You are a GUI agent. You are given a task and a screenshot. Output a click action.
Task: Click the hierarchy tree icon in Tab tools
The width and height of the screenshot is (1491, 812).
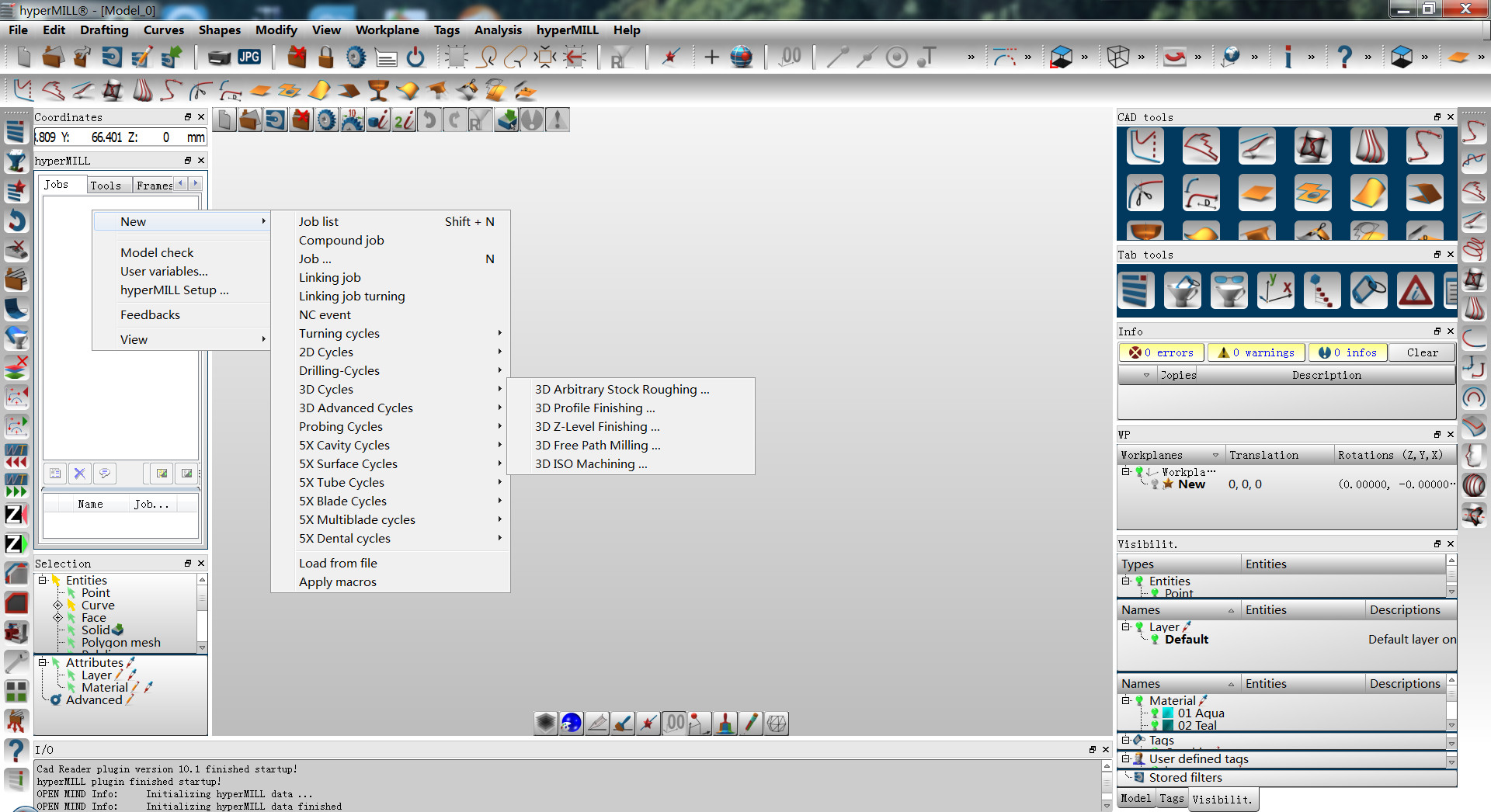click(x=1322, y=291)
